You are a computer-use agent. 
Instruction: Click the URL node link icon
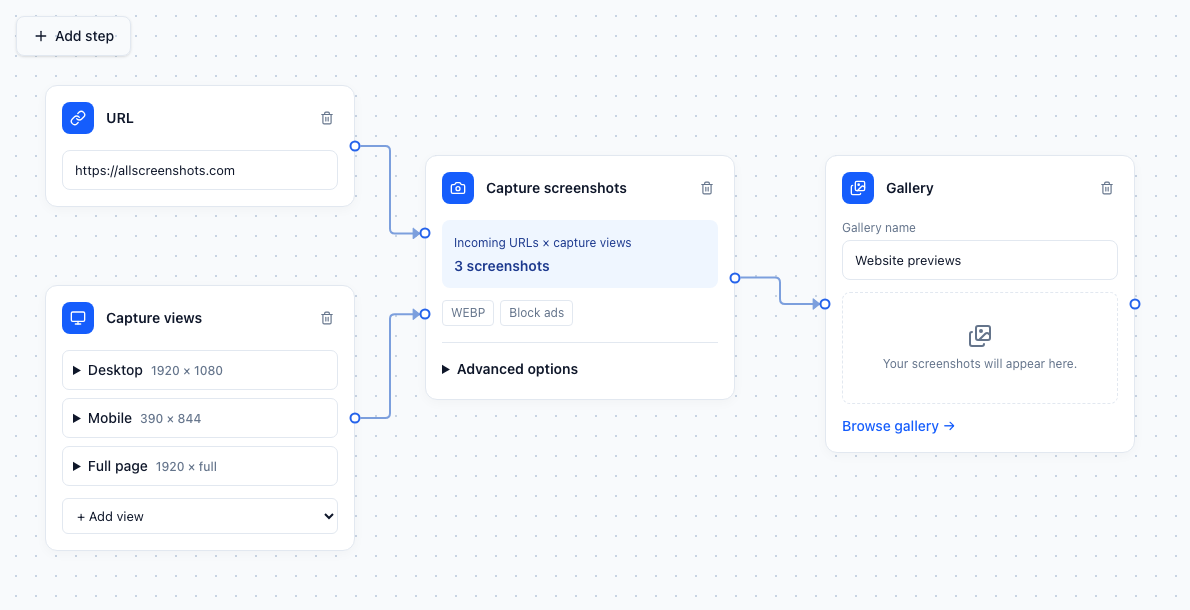click(78, 118)
